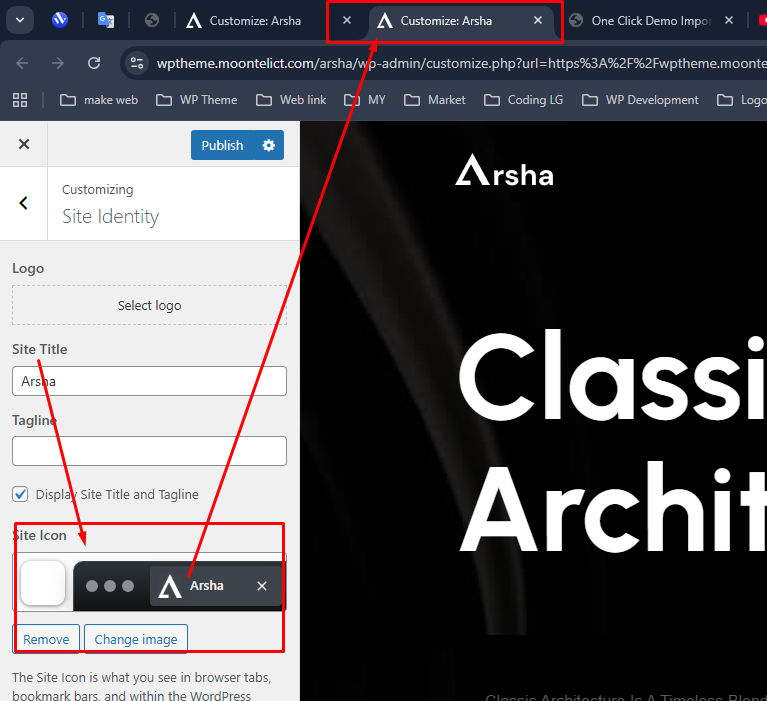The width and height of the screenshot is (767, 701).
Task: Open the Coding LG bookmark folder
Action: pos(523,100)
